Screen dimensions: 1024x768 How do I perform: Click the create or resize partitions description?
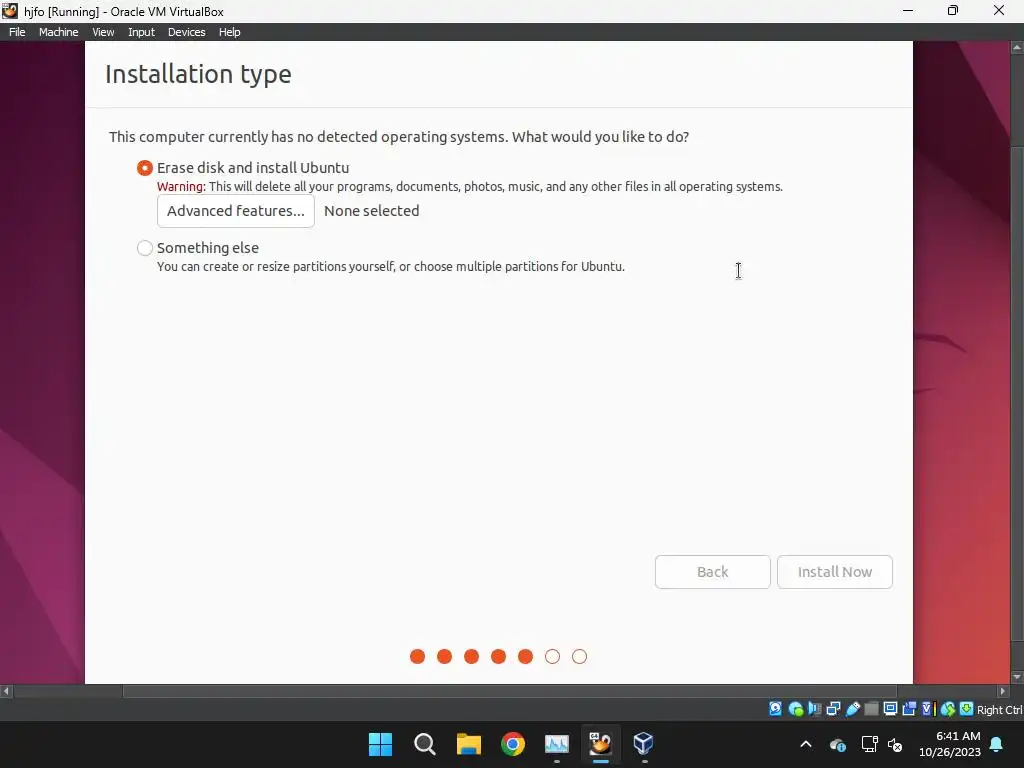pos(391,266)
